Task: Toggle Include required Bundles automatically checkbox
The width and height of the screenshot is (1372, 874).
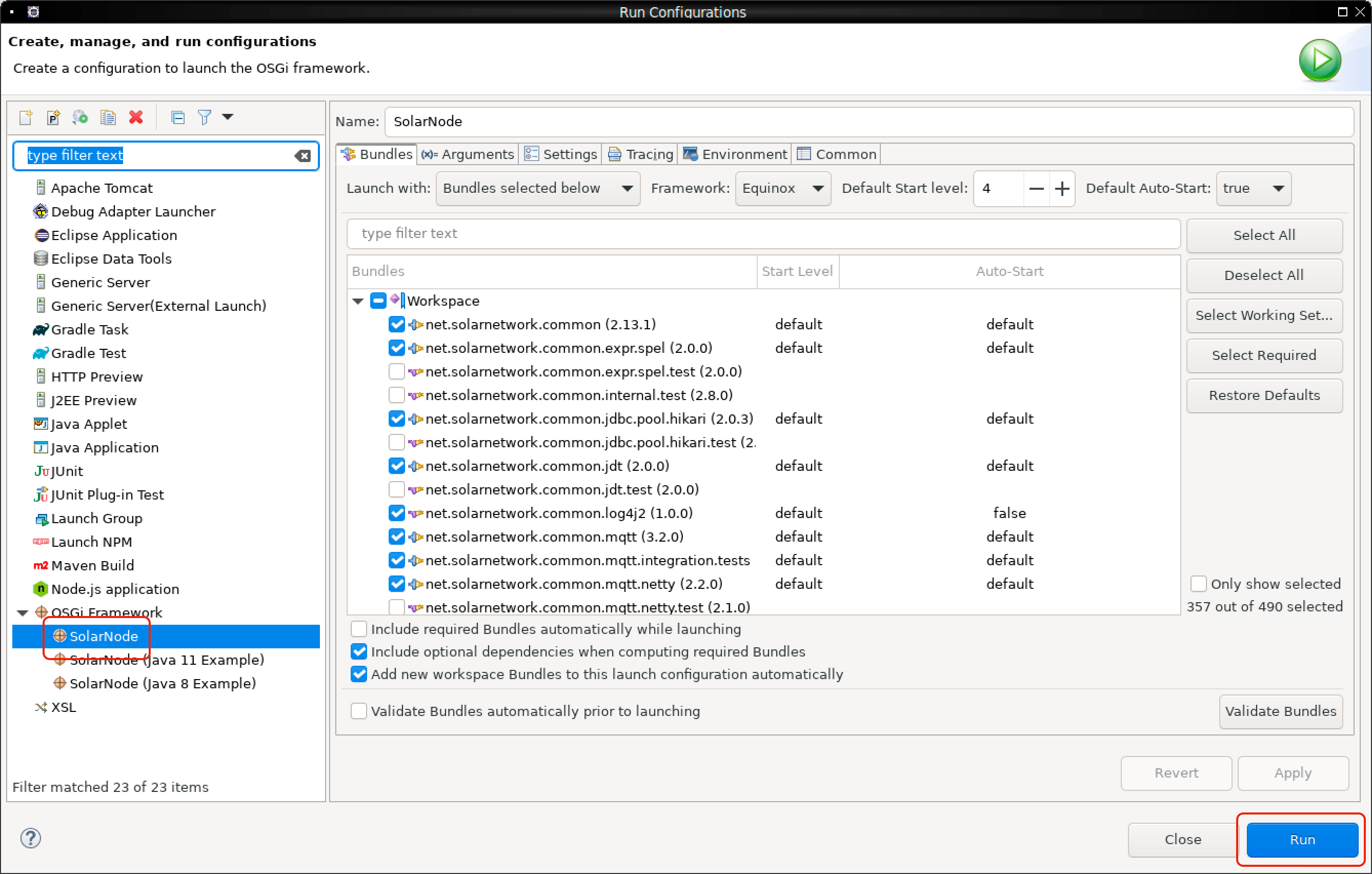Action: tap(359, 629)
